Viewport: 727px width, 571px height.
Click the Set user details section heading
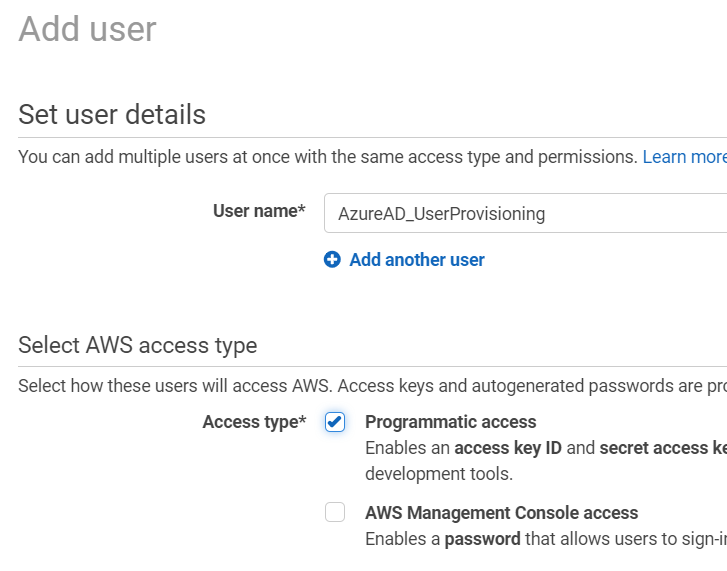click(112, 115)
